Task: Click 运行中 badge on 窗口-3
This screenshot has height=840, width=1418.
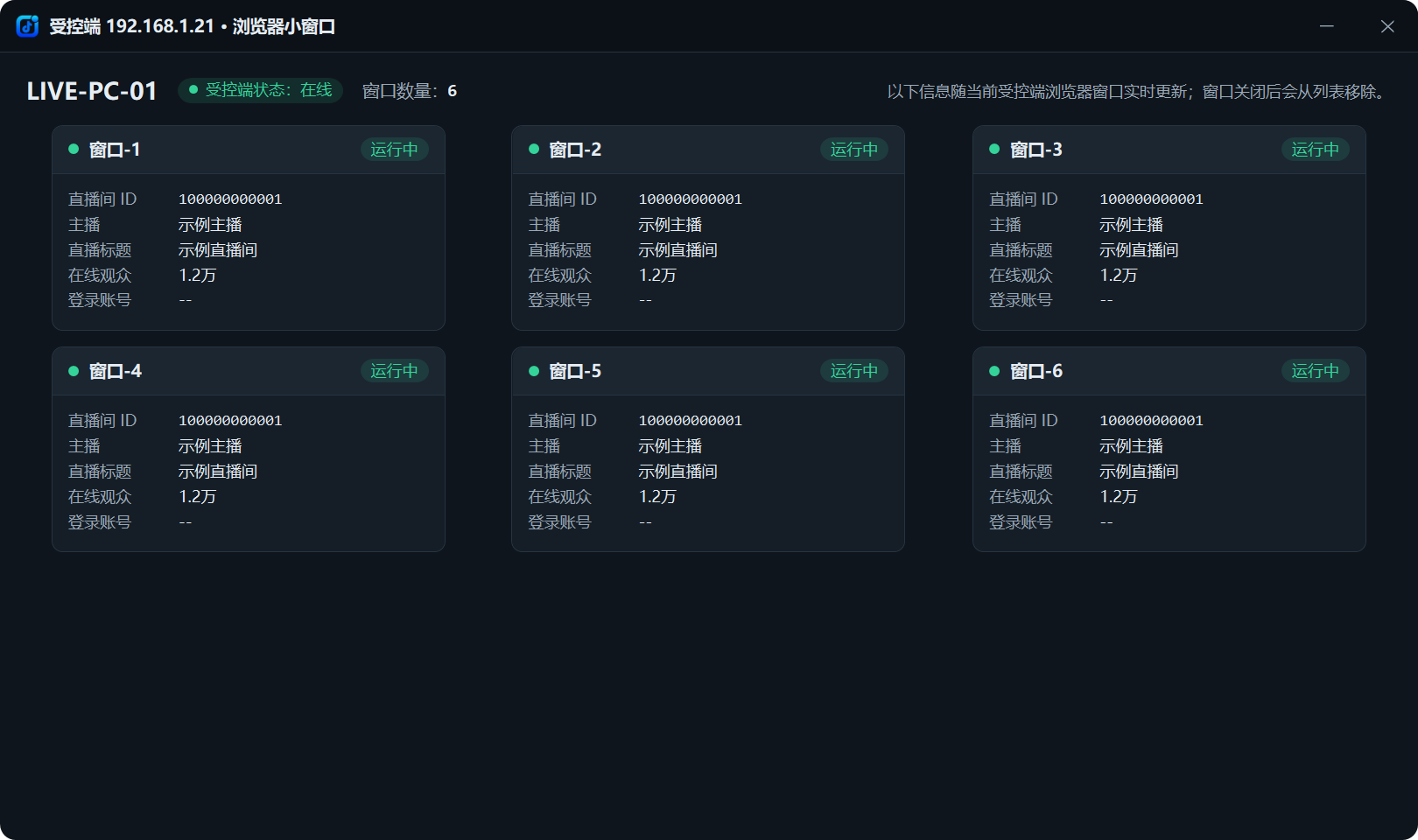Action: (1316, 150)
